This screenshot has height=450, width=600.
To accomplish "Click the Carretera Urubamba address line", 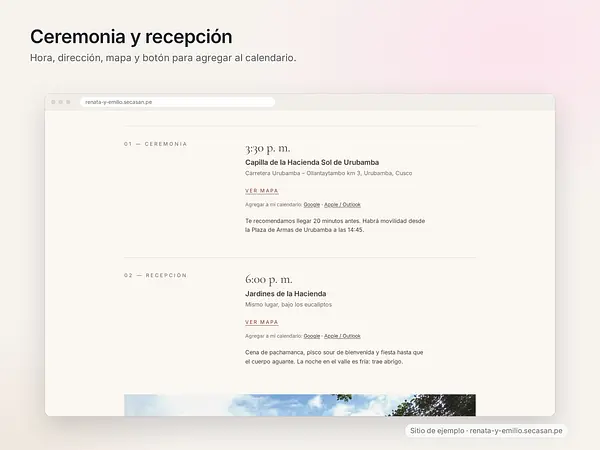I will tap(328, 173).
